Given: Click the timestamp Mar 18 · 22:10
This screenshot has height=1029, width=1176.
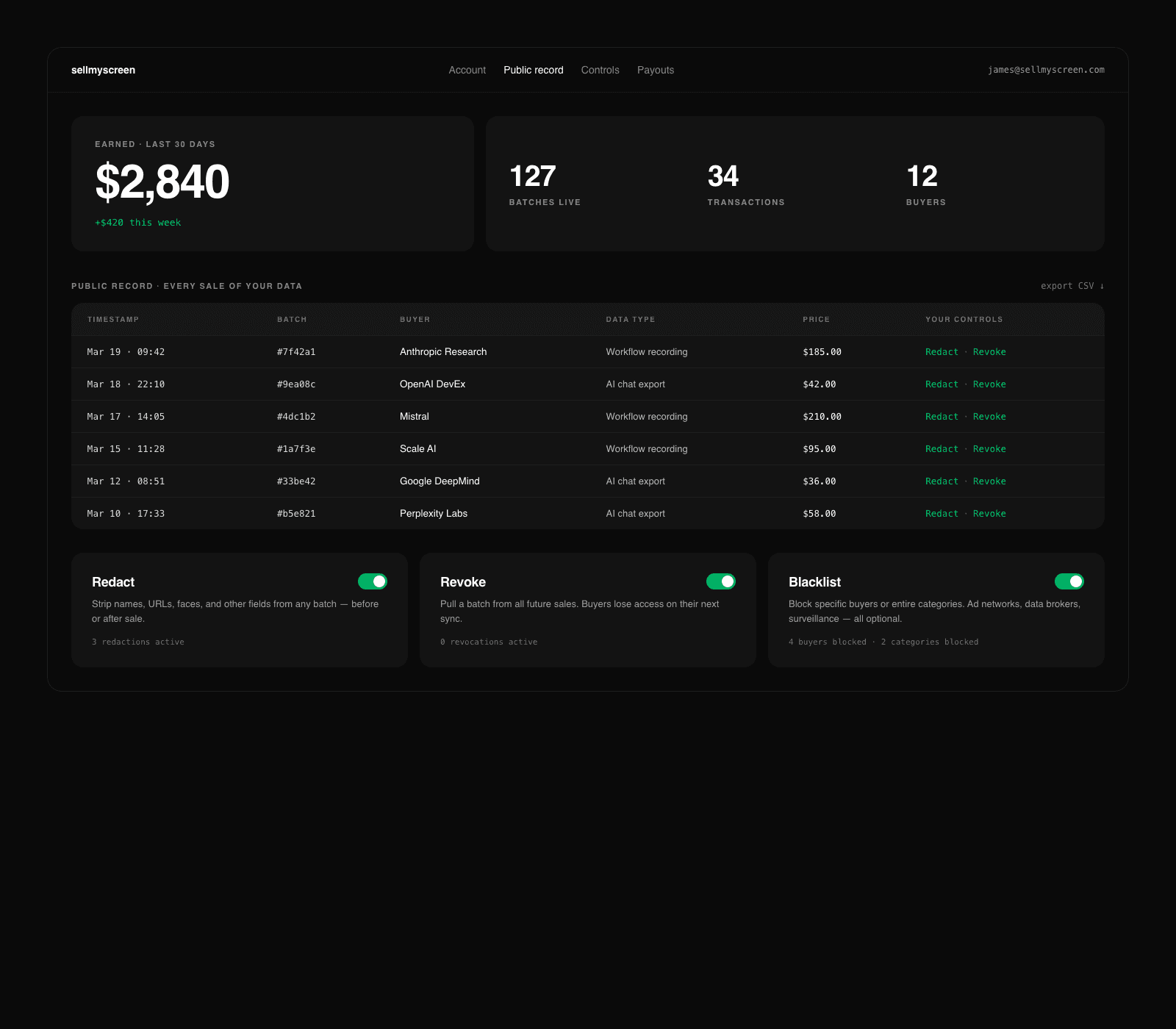Looking at the screenshot, I should coord(126,384).
